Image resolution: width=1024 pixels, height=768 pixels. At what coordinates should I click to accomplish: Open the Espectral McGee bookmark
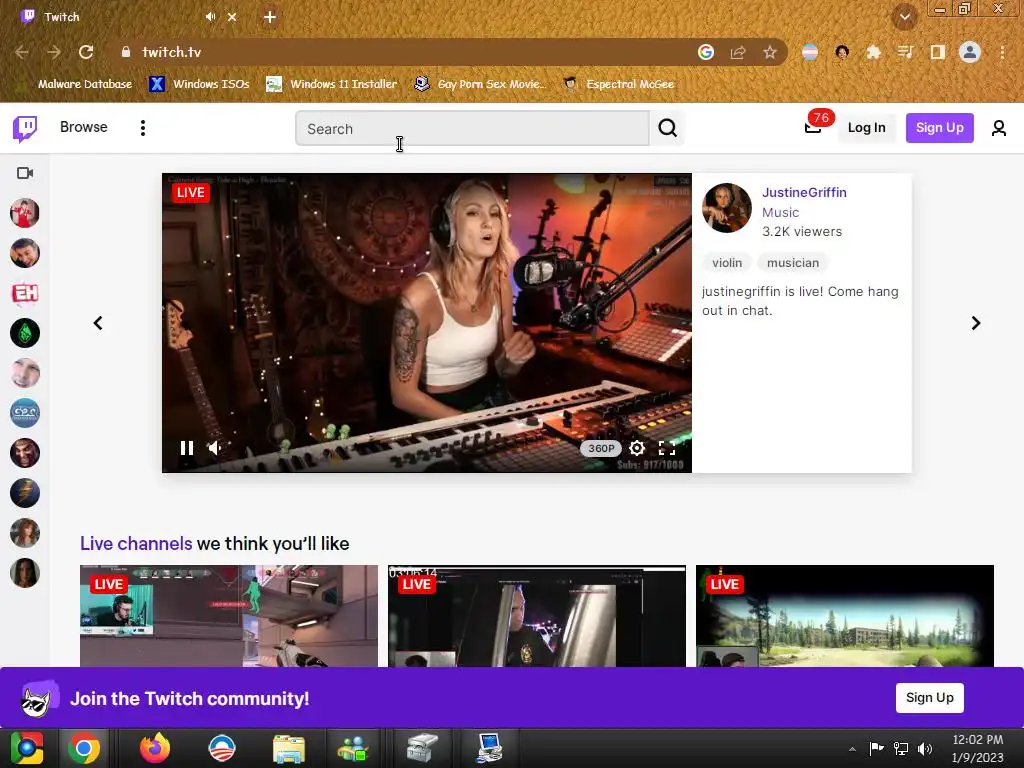(619, 84)
